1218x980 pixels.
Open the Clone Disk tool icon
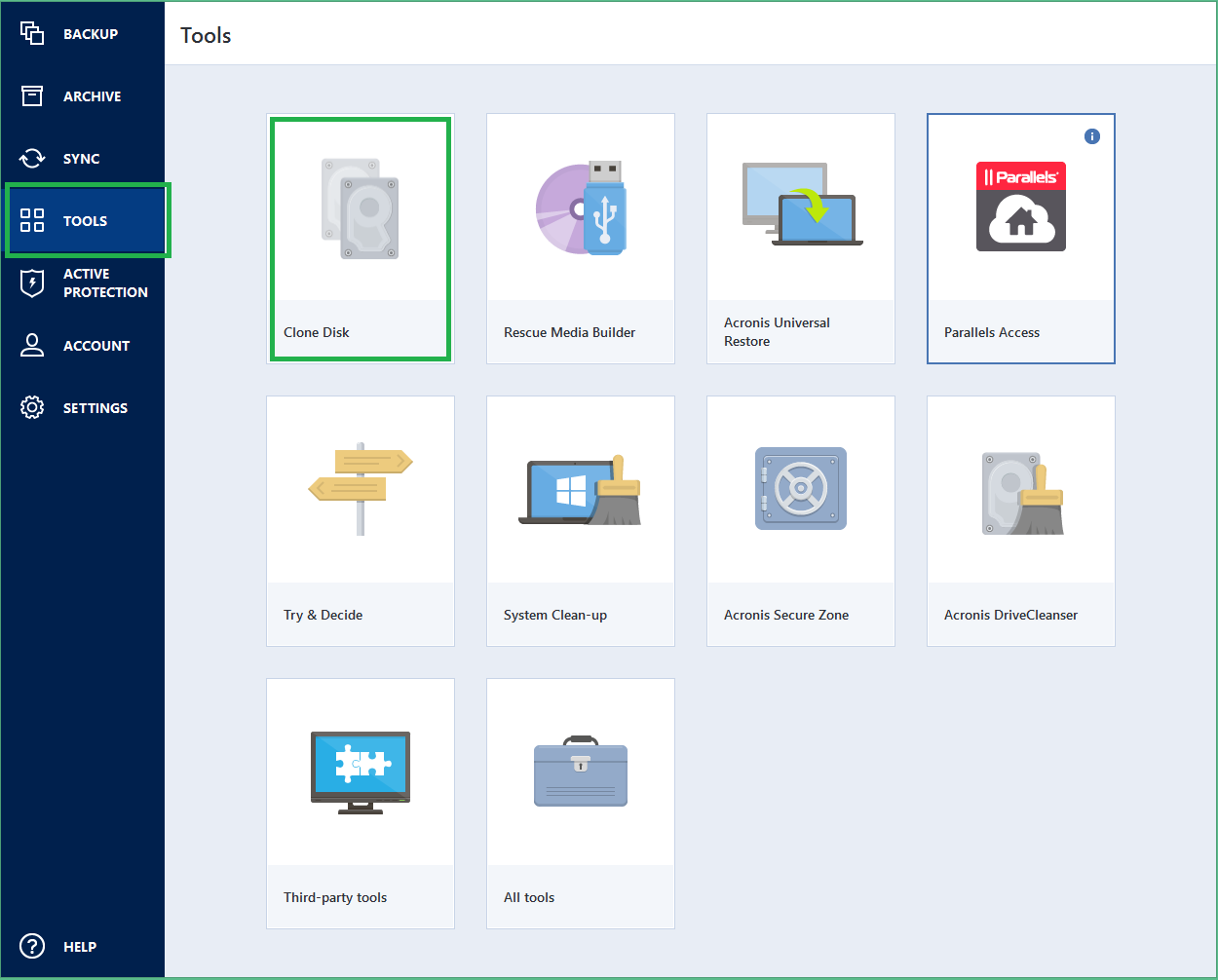point(360,209)
